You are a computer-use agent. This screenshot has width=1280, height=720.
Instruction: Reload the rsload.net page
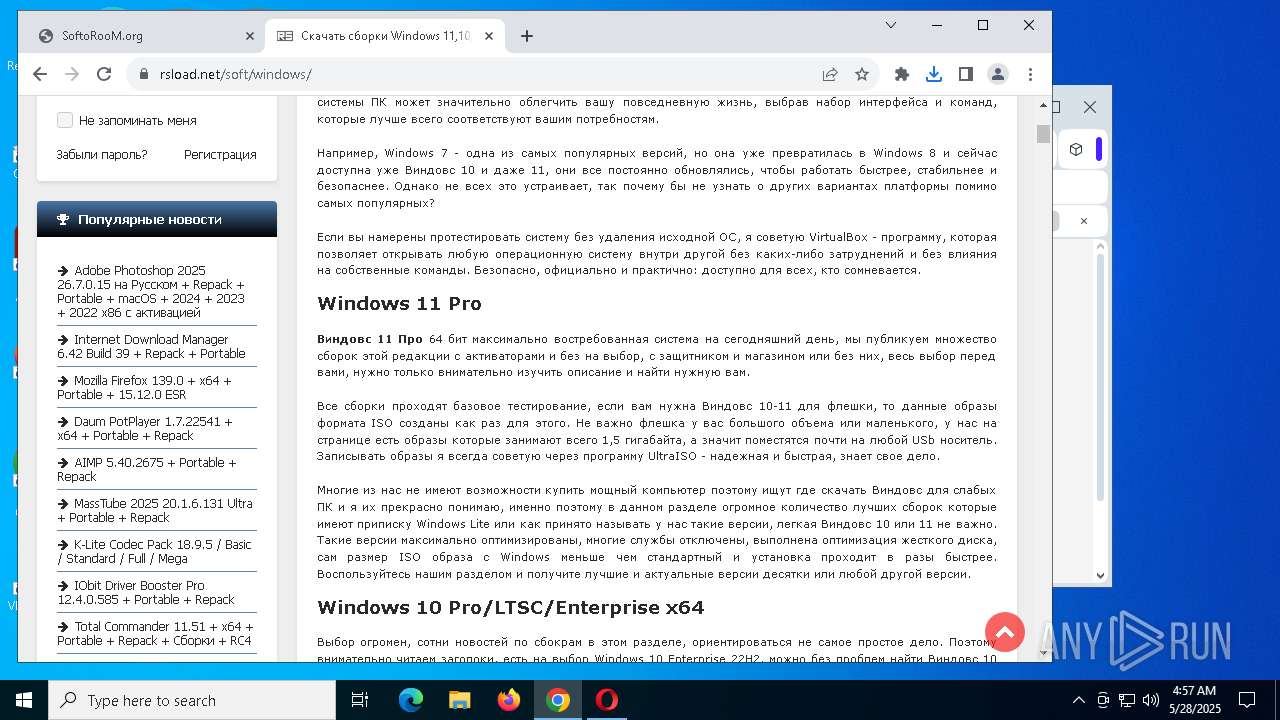(104, 74)
